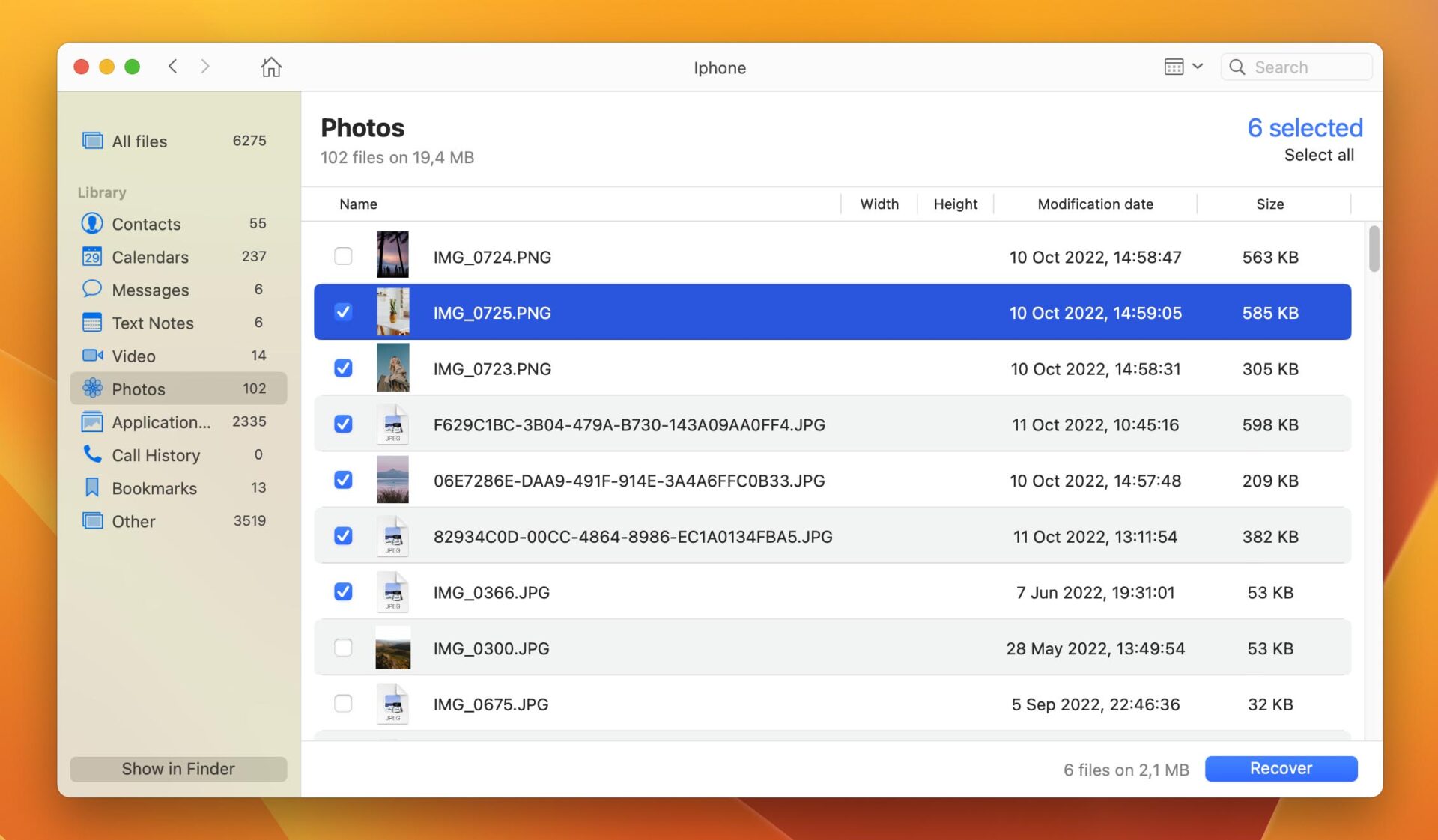Viewport: 1438px width, 840px height.
Task: Open Contacts from the sidebar
Action: pos(146,224)
